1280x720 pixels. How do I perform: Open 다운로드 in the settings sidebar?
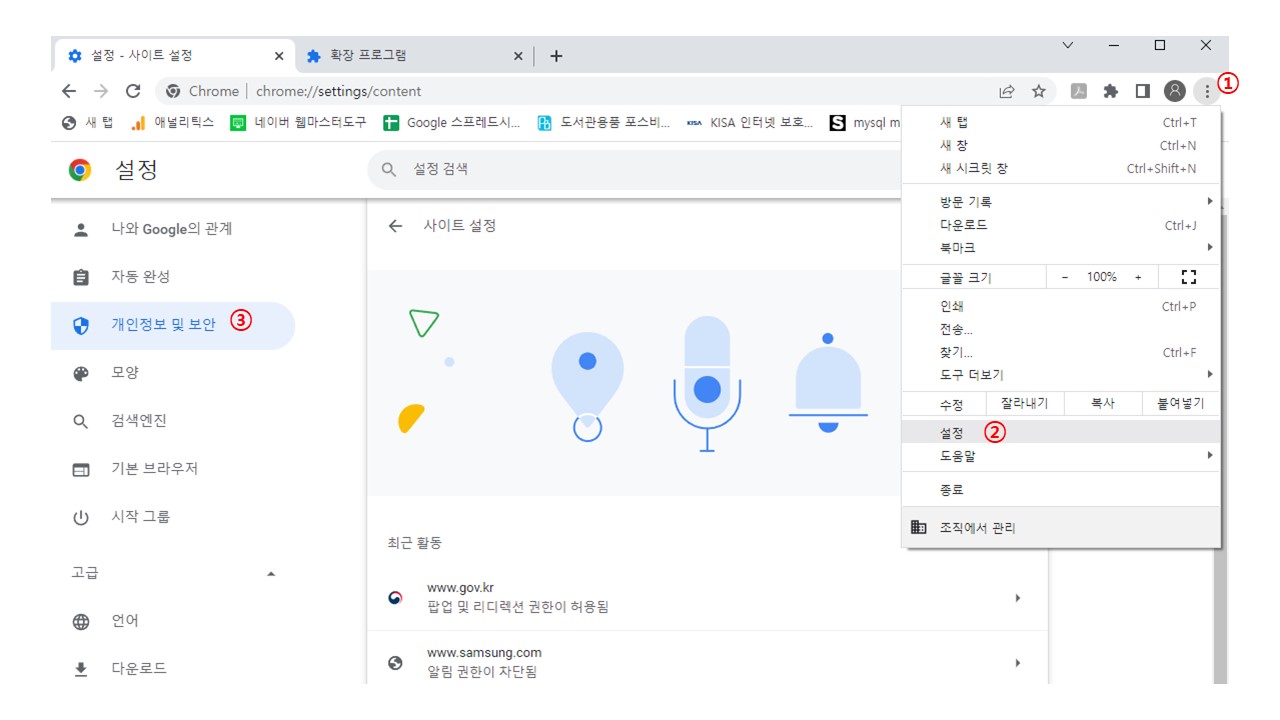172,669
